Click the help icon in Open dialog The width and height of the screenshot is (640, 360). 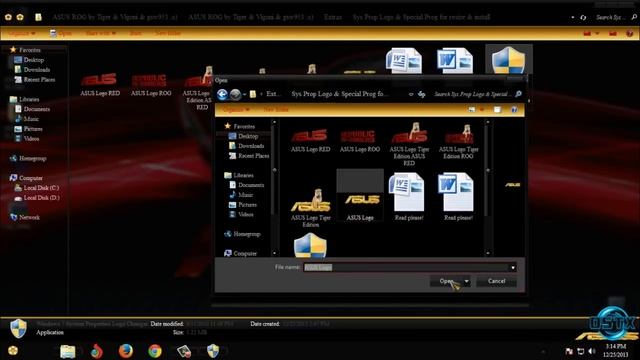(514, 109)
